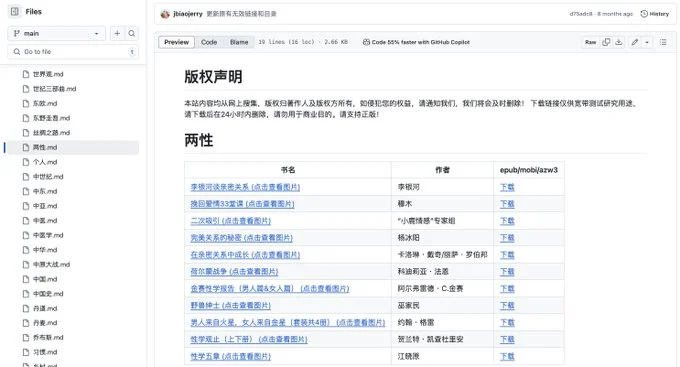Edit file with pencil icon
This screenshot has height=367, width=680.
point(634,42)
